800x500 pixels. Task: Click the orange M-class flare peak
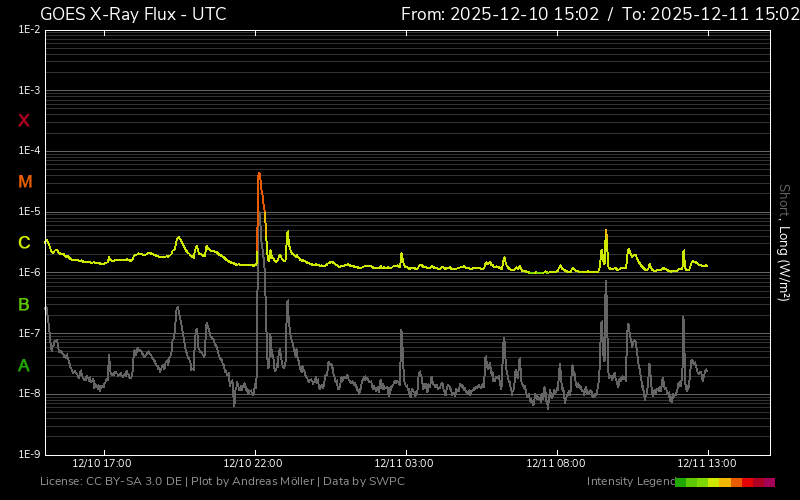coord(259,176)
